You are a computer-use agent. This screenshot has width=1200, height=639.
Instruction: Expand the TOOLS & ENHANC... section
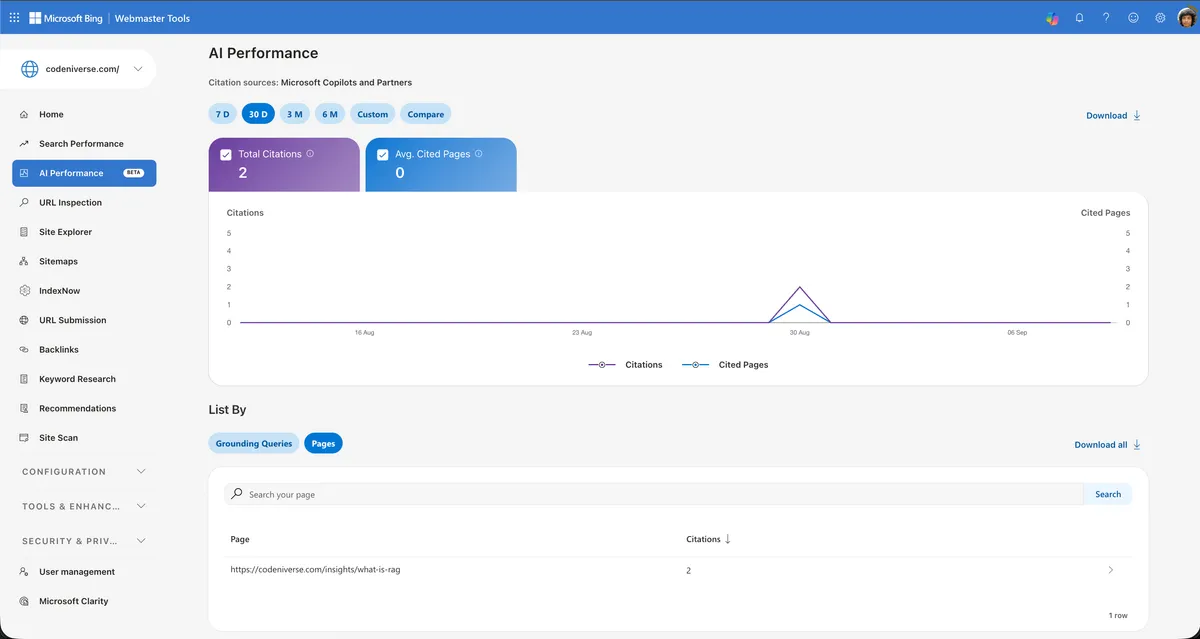coord(84,506)
